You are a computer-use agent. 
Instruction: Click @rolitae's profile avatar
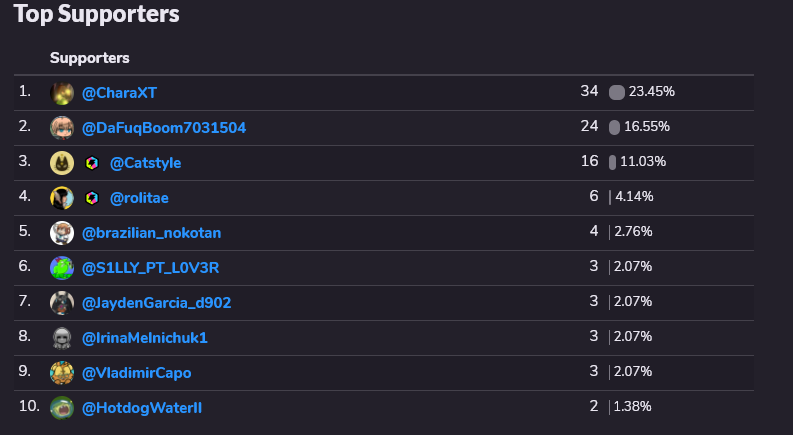point(62,198)
